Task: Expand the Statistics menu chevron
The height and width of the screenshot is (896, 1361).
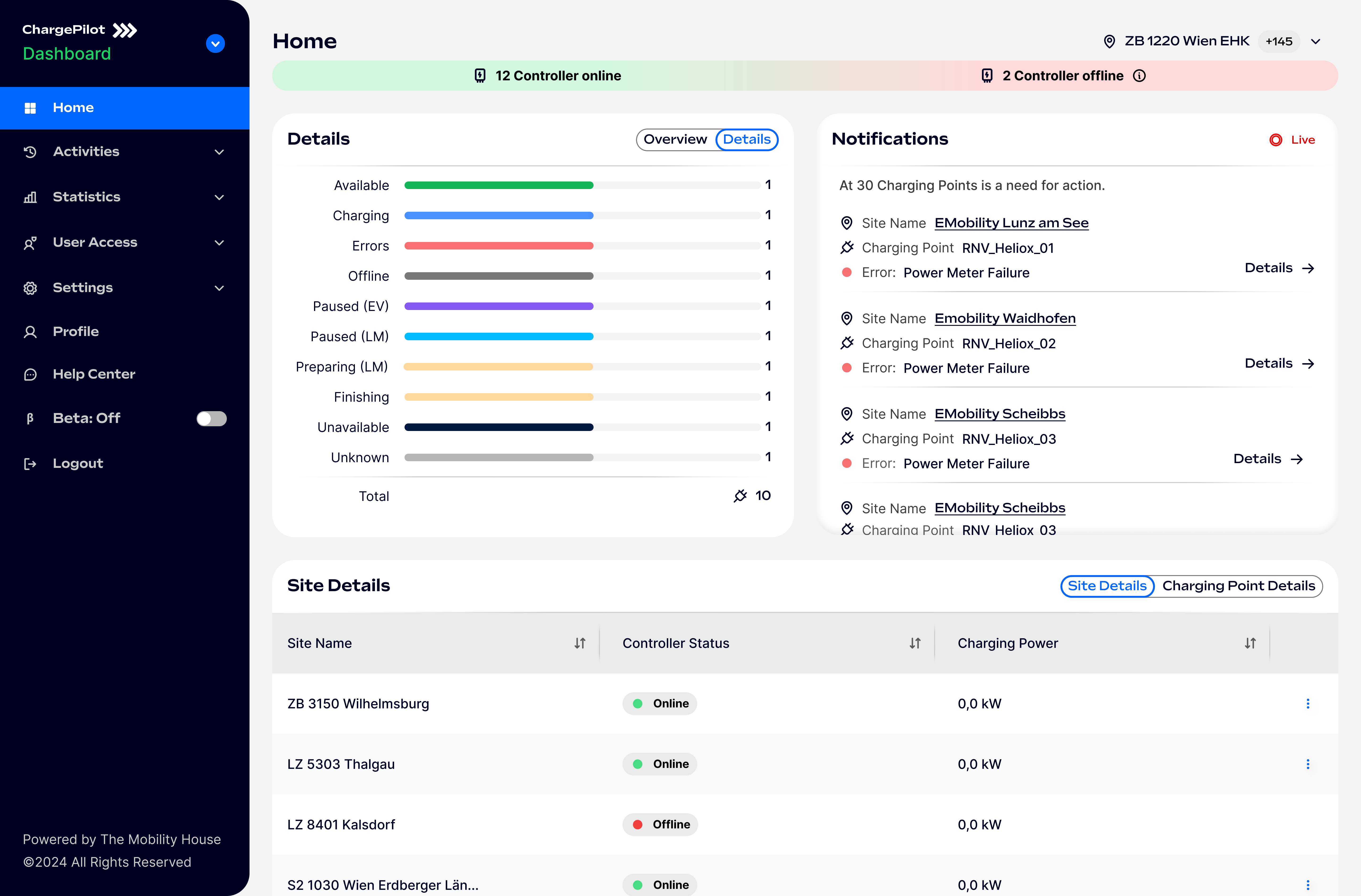Action: [219, 197]
